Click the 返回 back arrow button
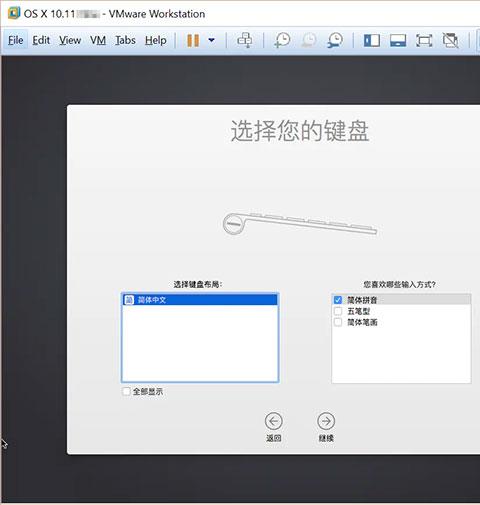Screen dimensions: 480x505 [x=274, y=421]
